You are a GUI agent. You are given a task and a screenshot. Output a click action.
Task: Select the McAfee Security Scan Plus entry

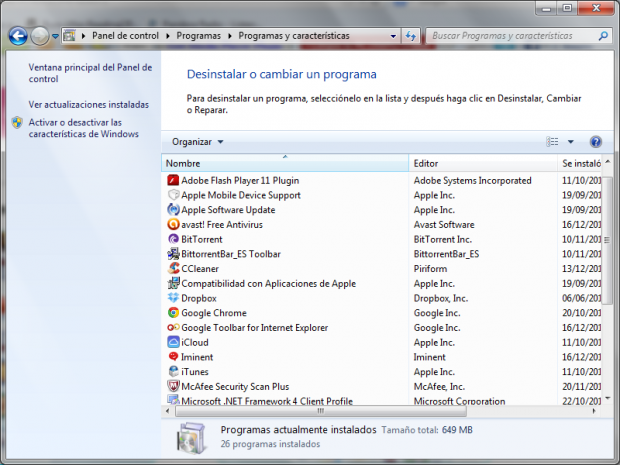point(235,386)
